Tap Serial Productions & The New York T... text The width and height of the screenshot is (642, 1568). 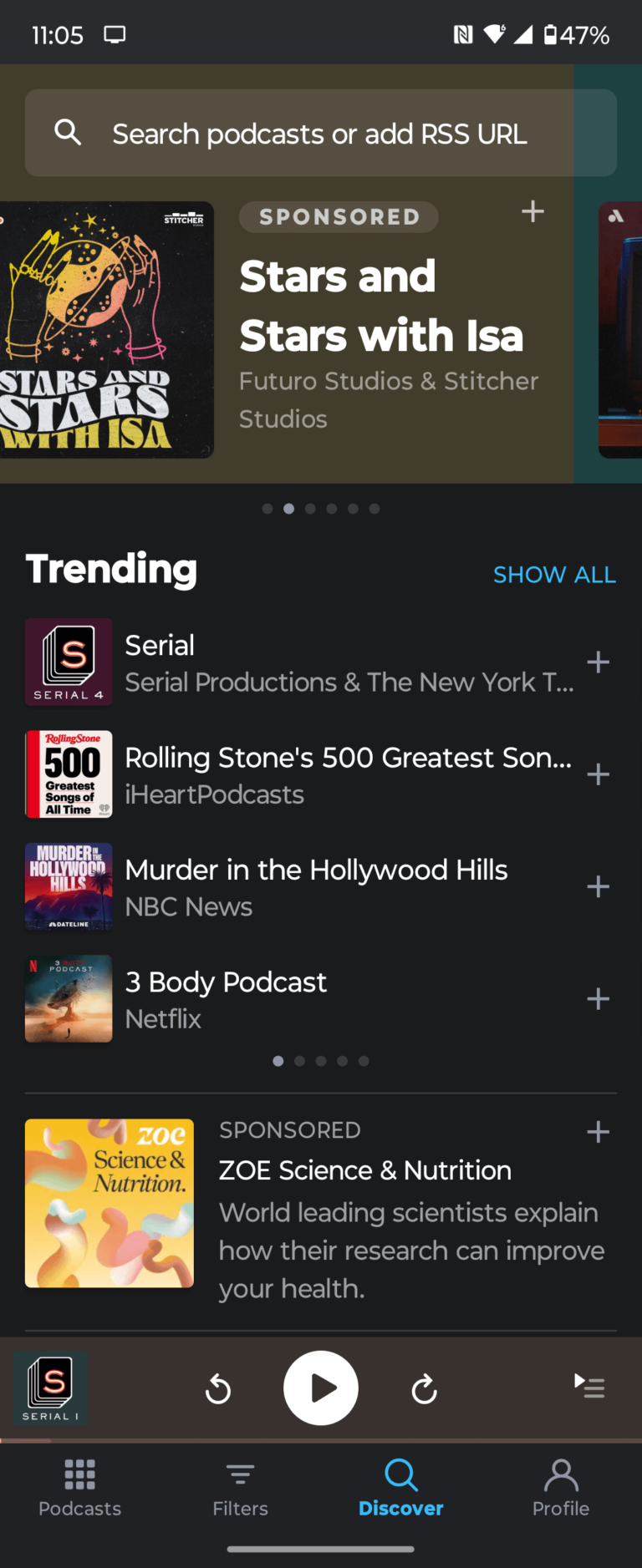click(349, 683)
